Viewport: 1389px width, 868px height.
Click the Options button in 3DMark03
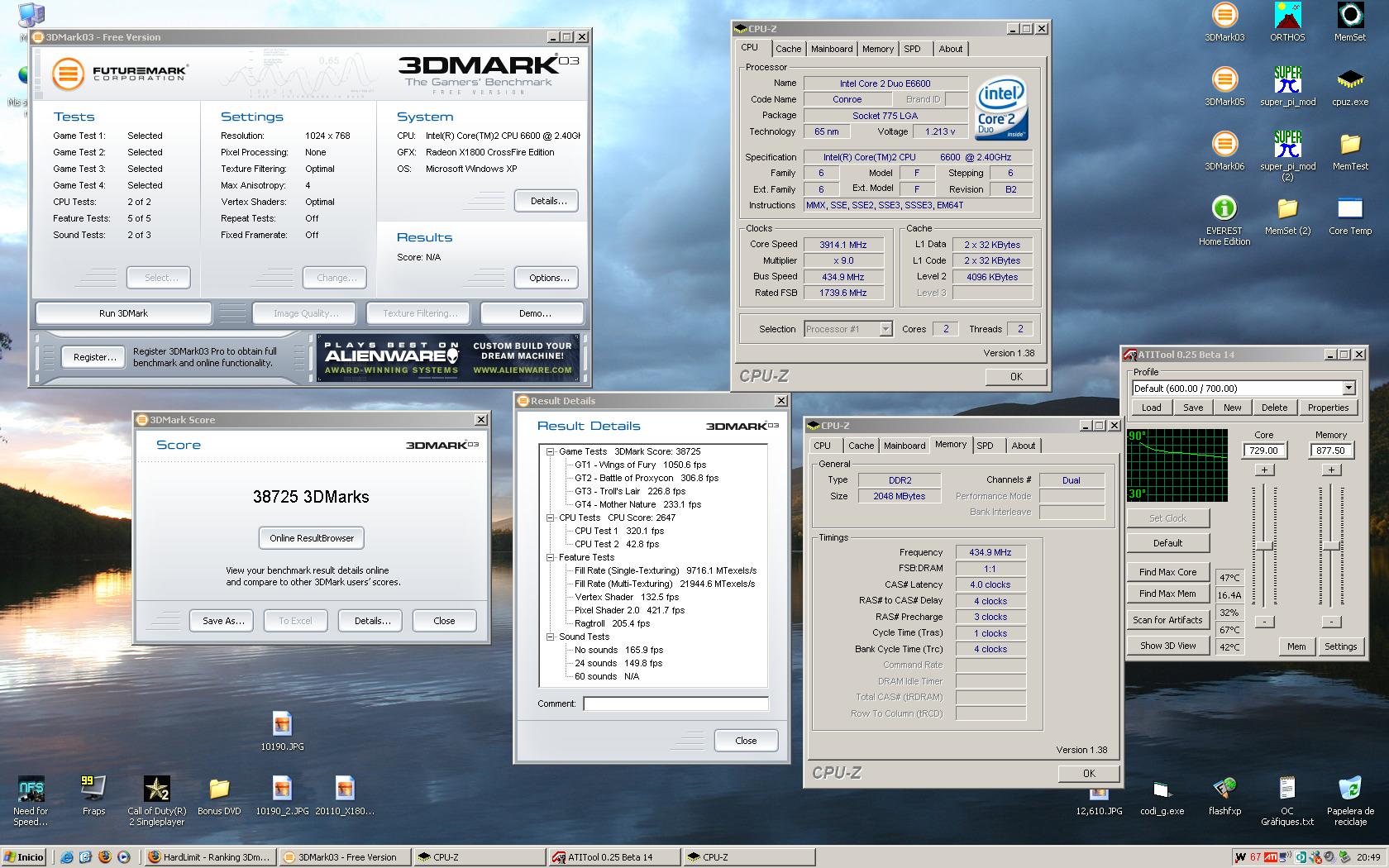(548, 278)
